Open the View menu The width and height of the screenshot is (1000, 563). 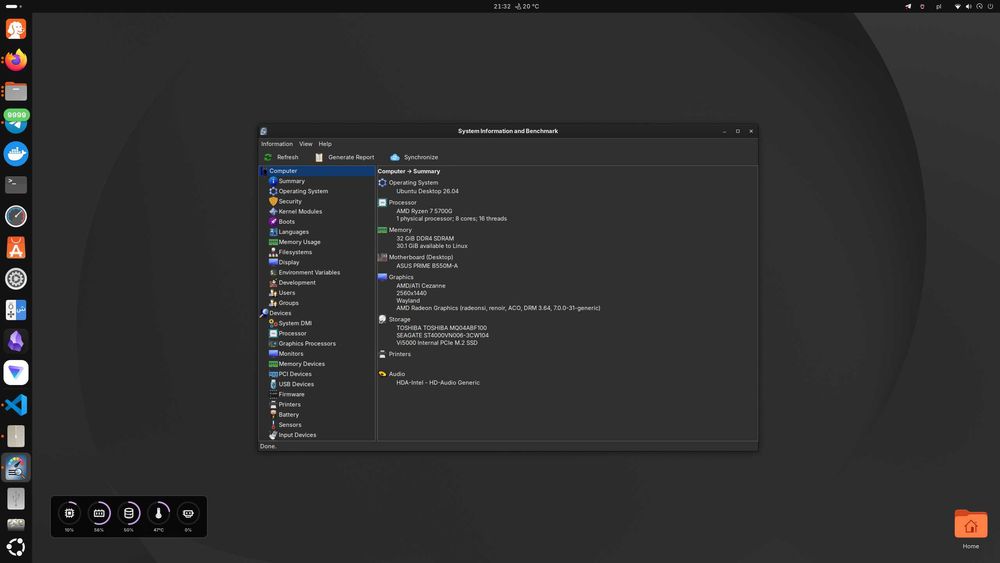click(305, 144)
